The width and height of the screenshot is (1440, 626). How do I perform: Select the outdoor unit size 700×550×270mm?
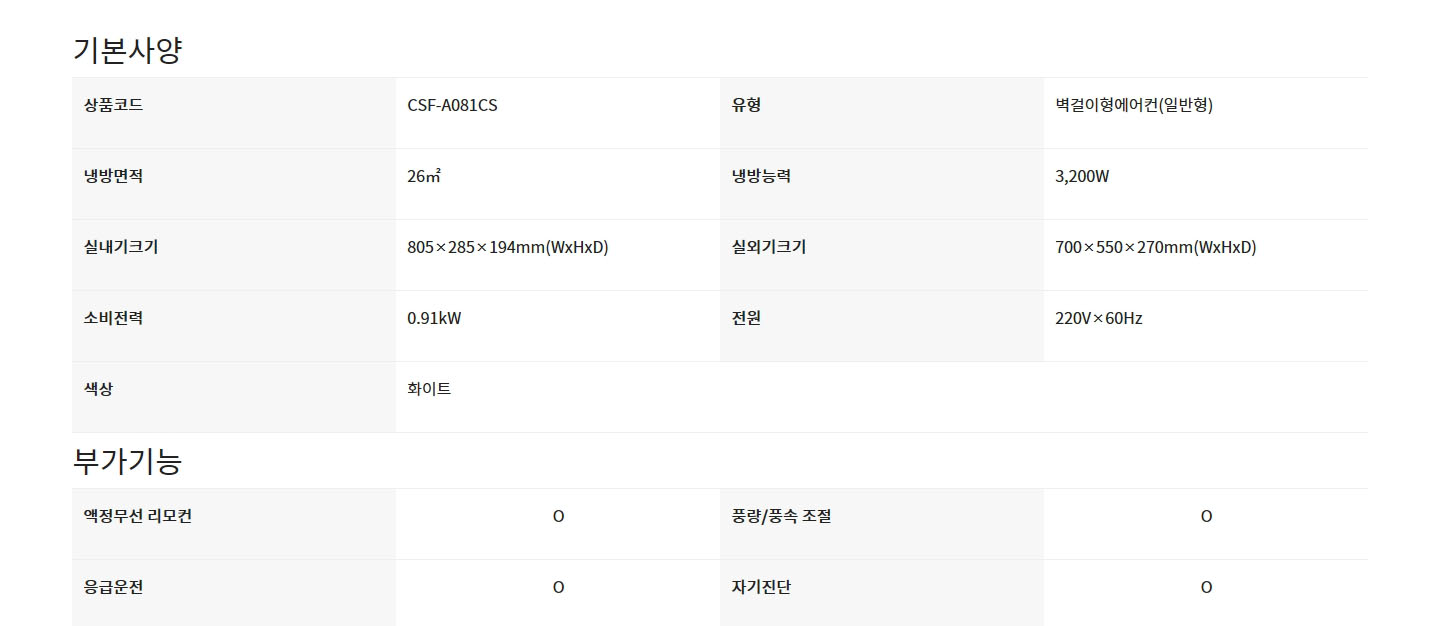click(1156, 247)
